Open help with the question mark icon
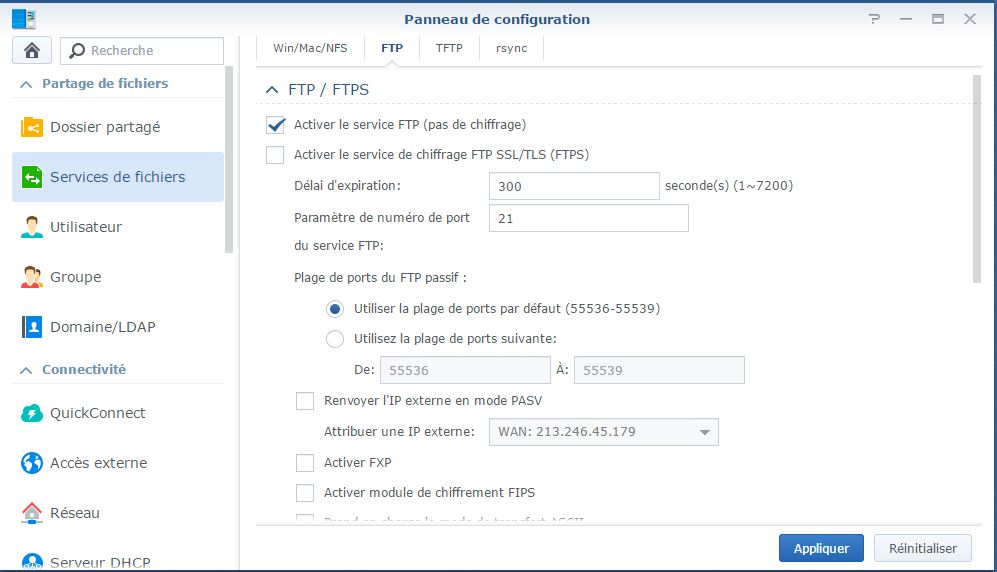The height and width of the screenshot is (572, 997). click(x=875, y=19)
